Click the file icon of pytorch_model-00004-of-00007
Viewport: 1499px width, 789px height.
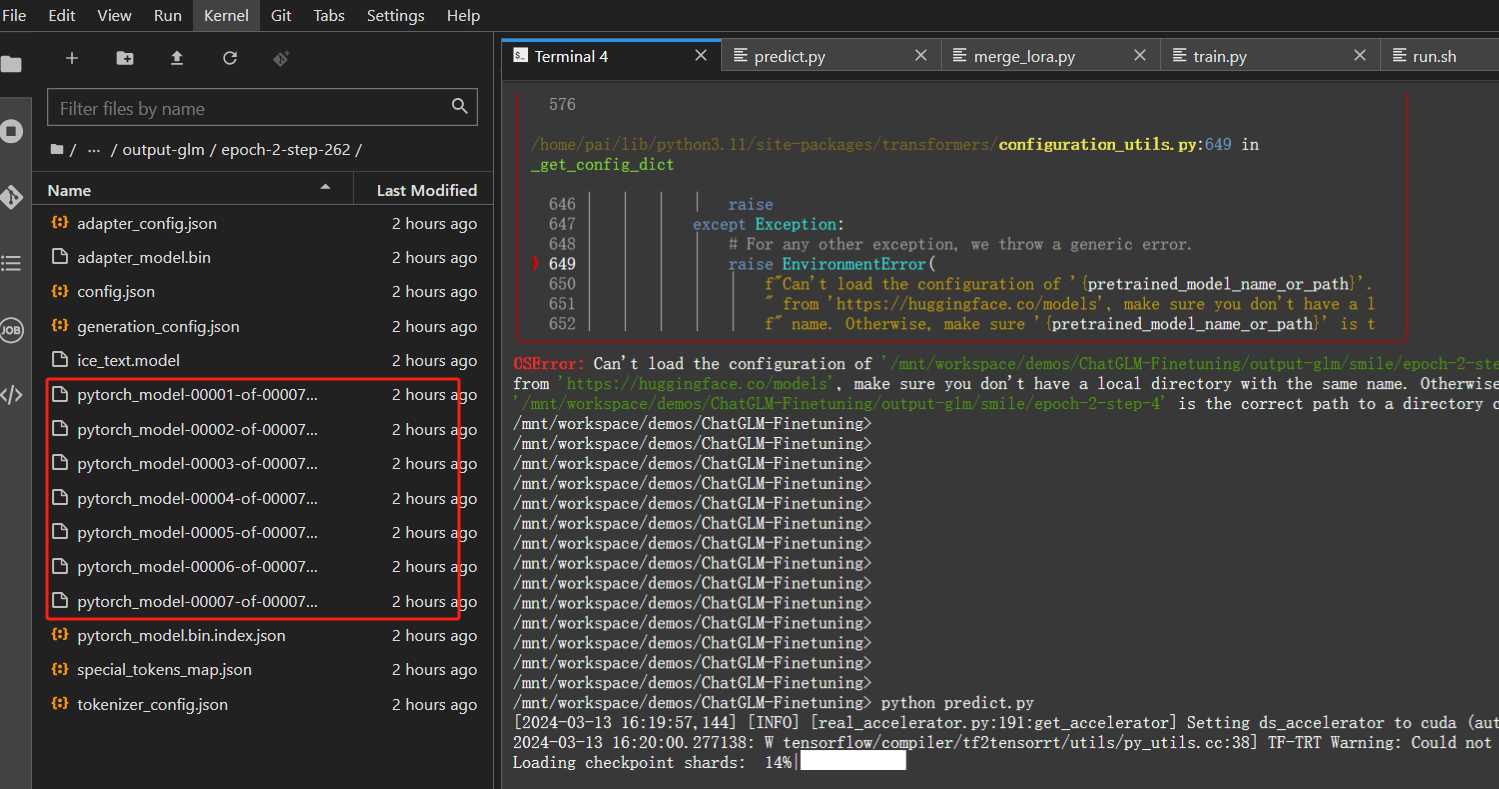pos(59,498)
